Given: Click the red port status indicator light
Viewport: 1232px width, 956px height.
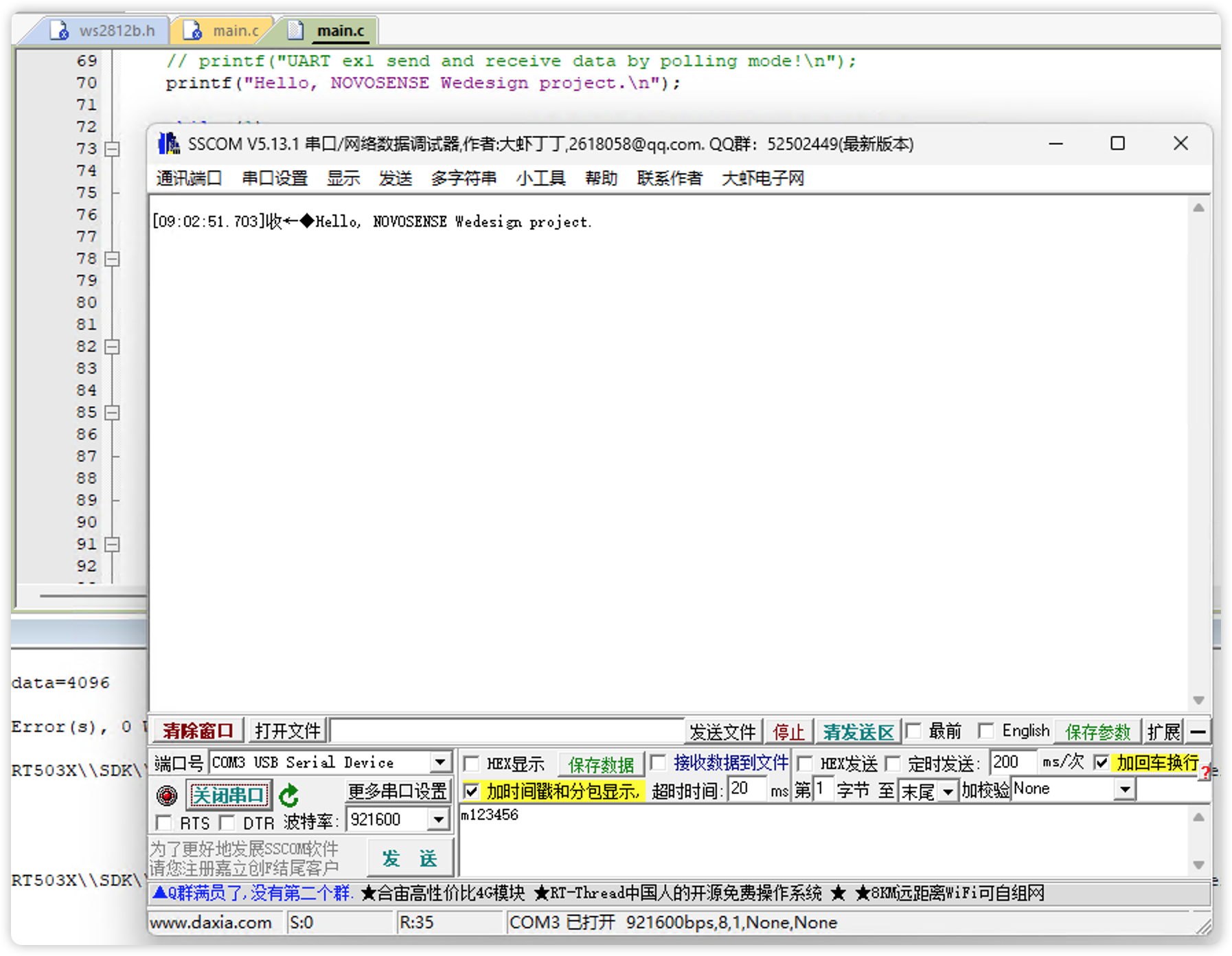Looking at the screenshot, I should coord(167,795).
